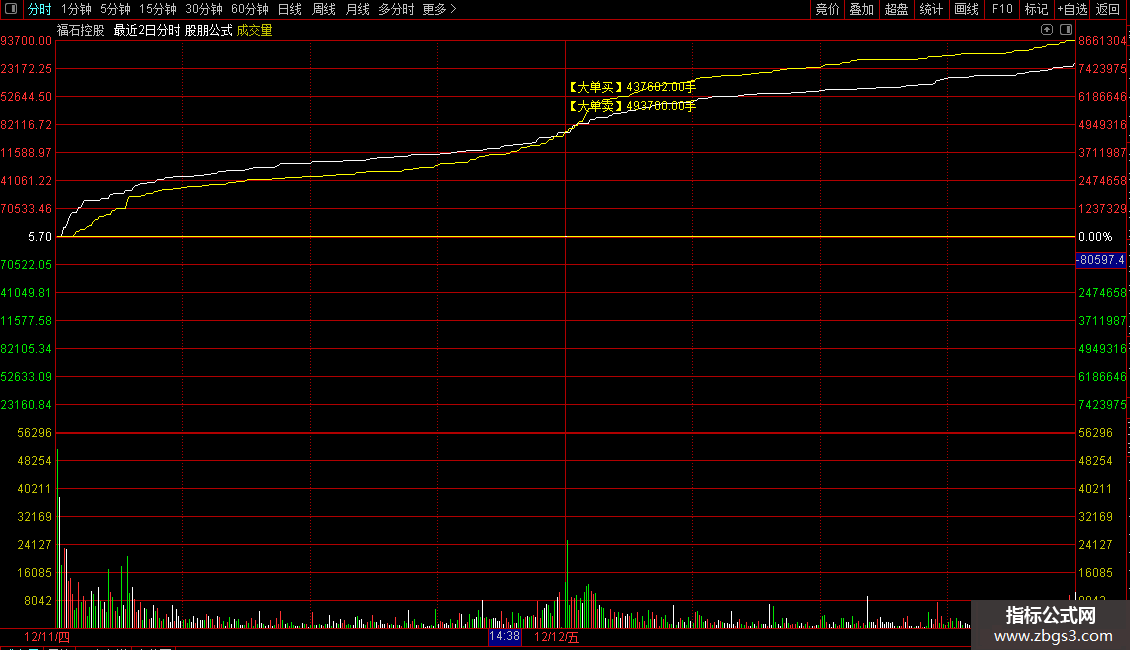Screen dimensions: 1130x650
Task: Switch to 分时 intraday tab
Action: (x=40, y=9)
